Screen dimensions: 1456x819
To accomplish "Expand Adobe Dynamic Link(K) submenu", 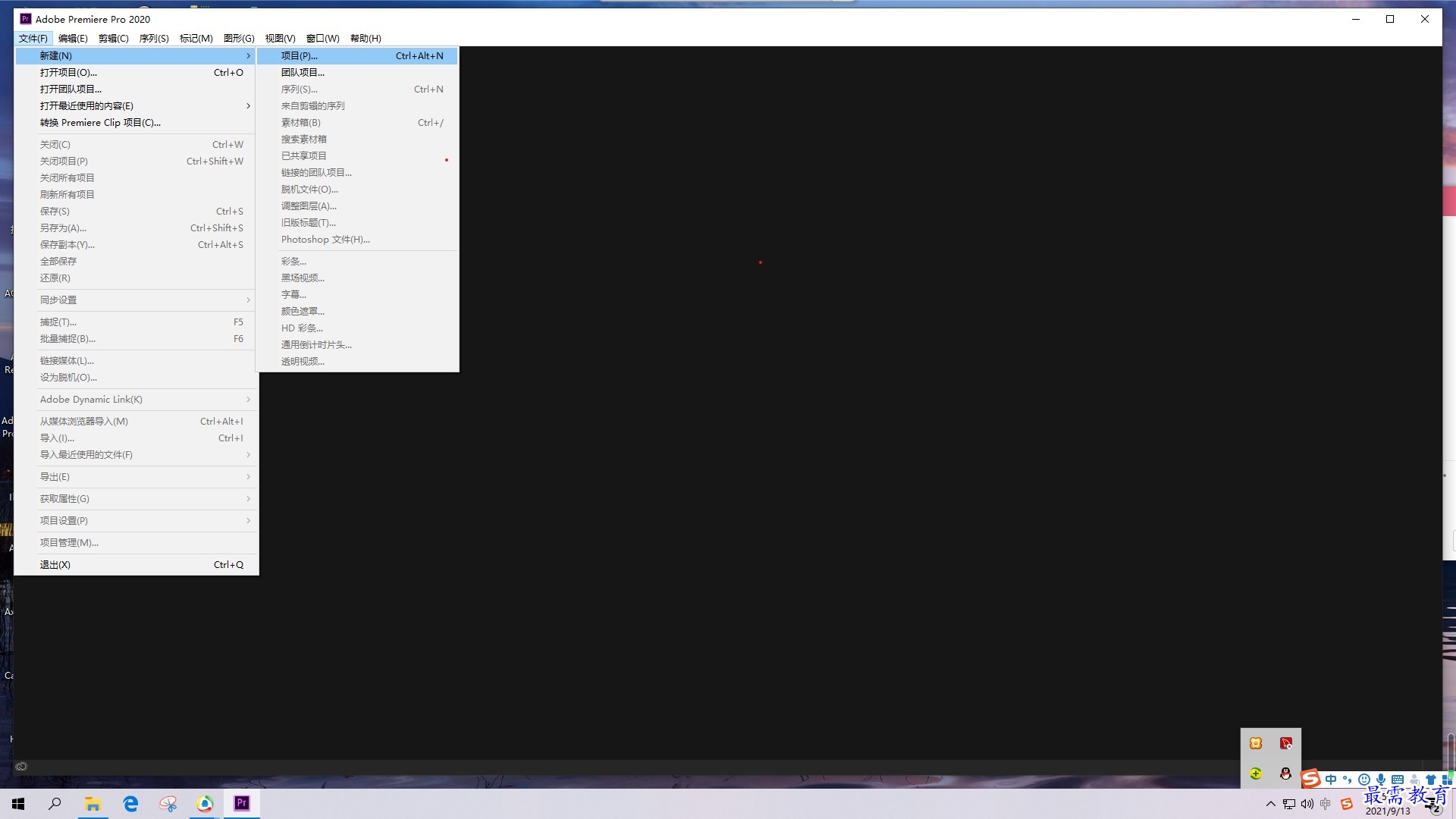I will point(137,400).
